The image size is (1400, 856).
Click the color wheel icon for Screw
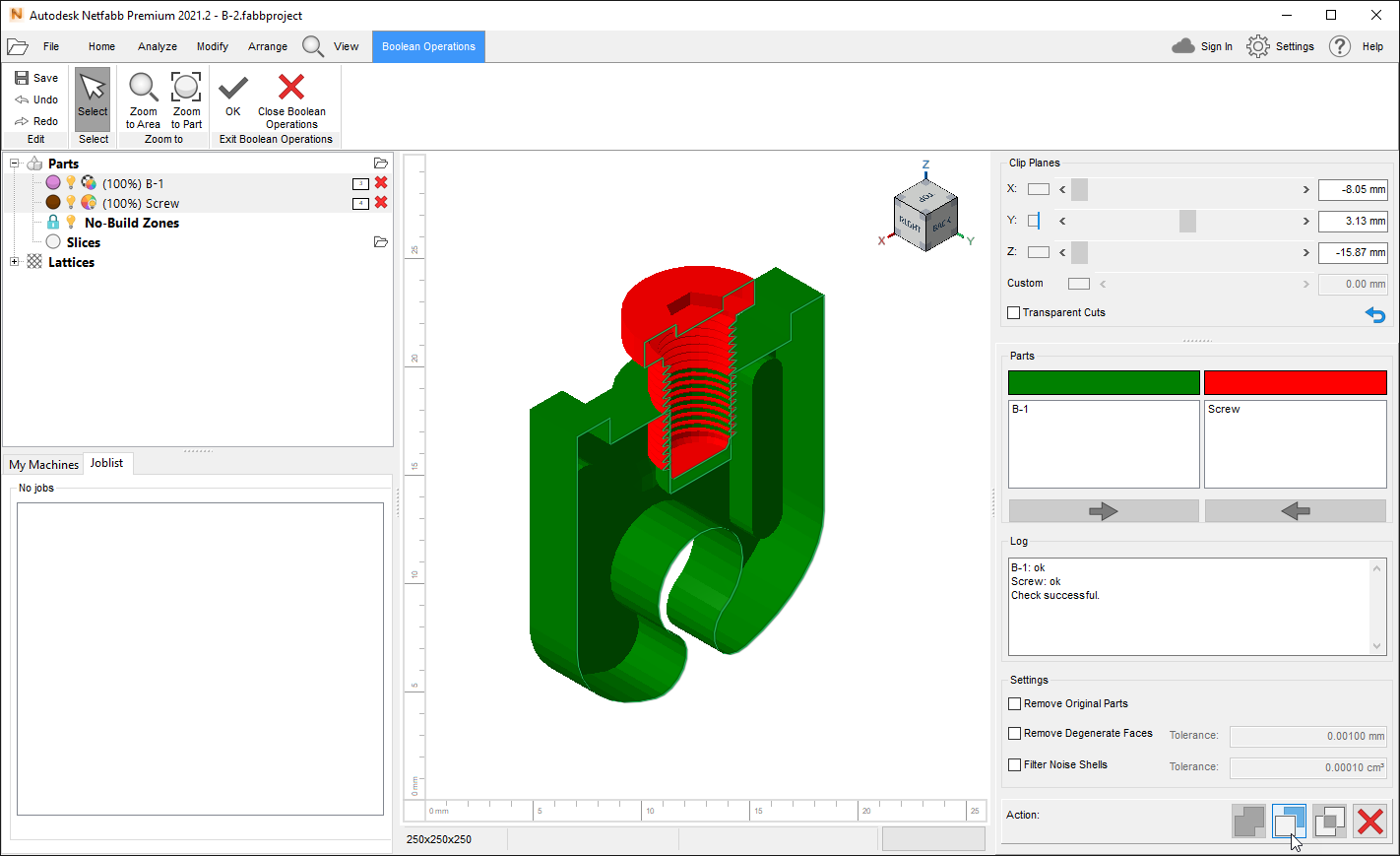pos(89,203)
